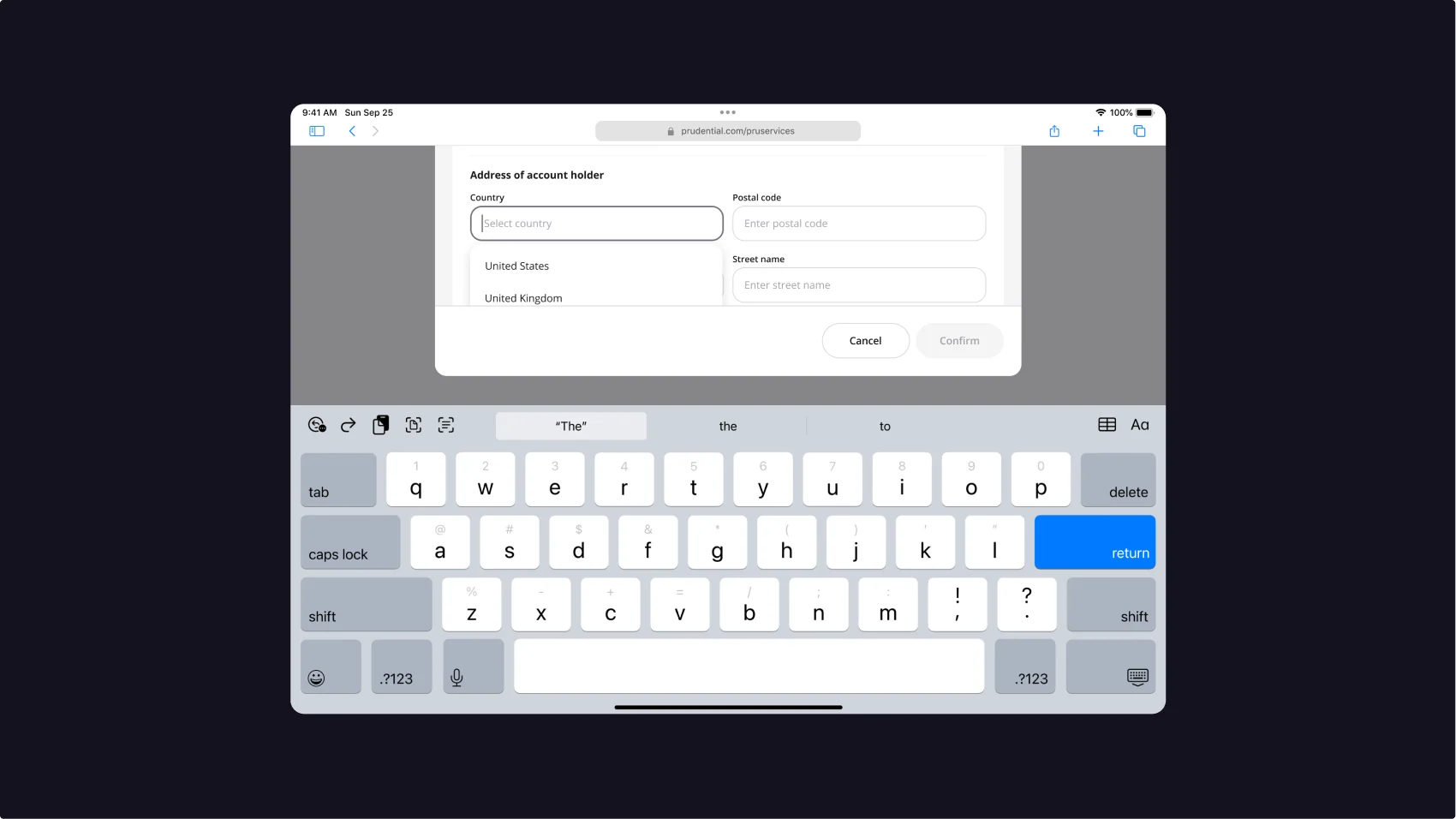Image resolution: width=1456 pixels, height=819 pixels.
Task: Tap the a key
Action: coord(440,542)
